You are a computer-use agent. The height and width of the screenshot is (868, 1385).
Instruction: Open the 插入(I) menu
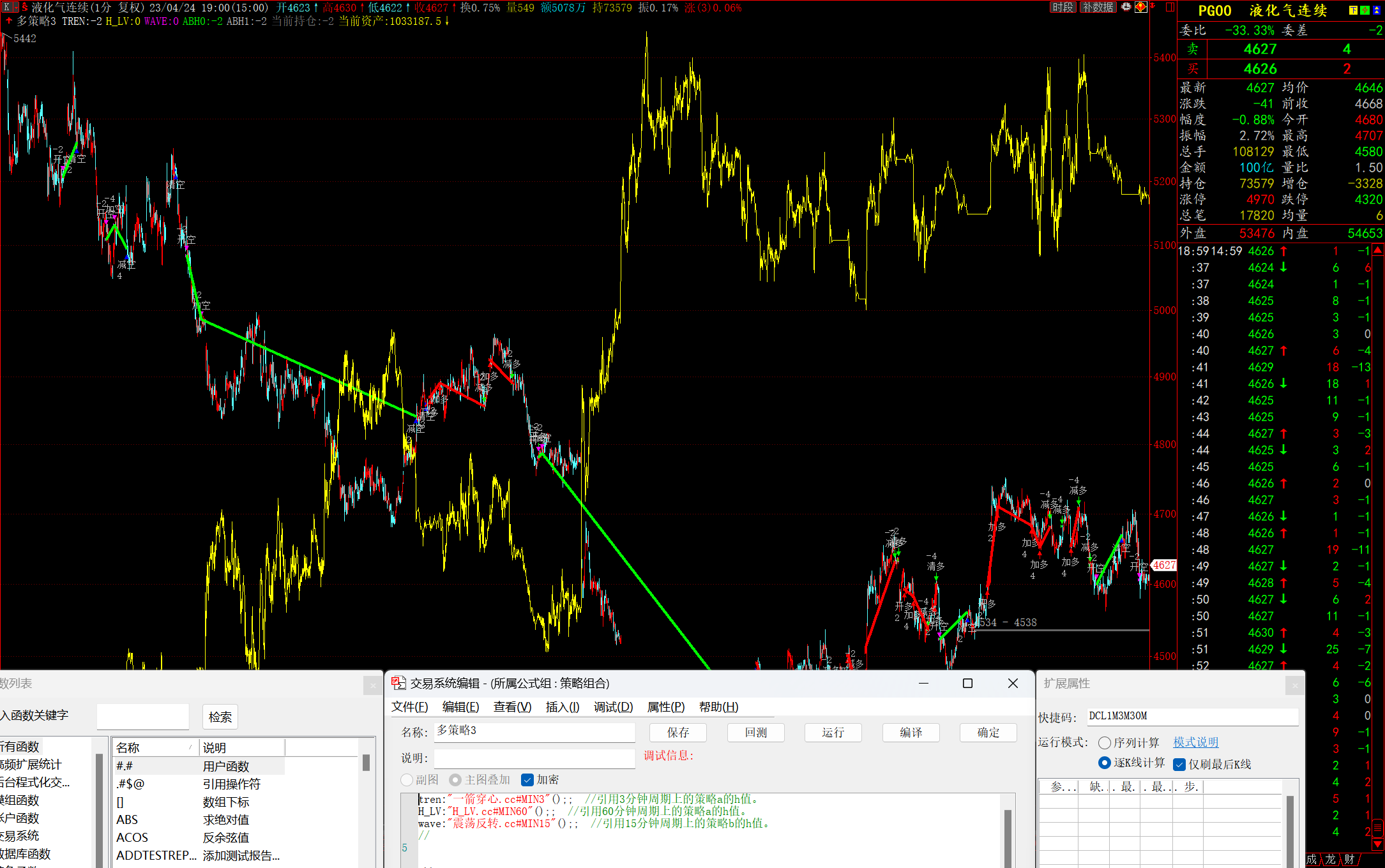click(563, 707)
